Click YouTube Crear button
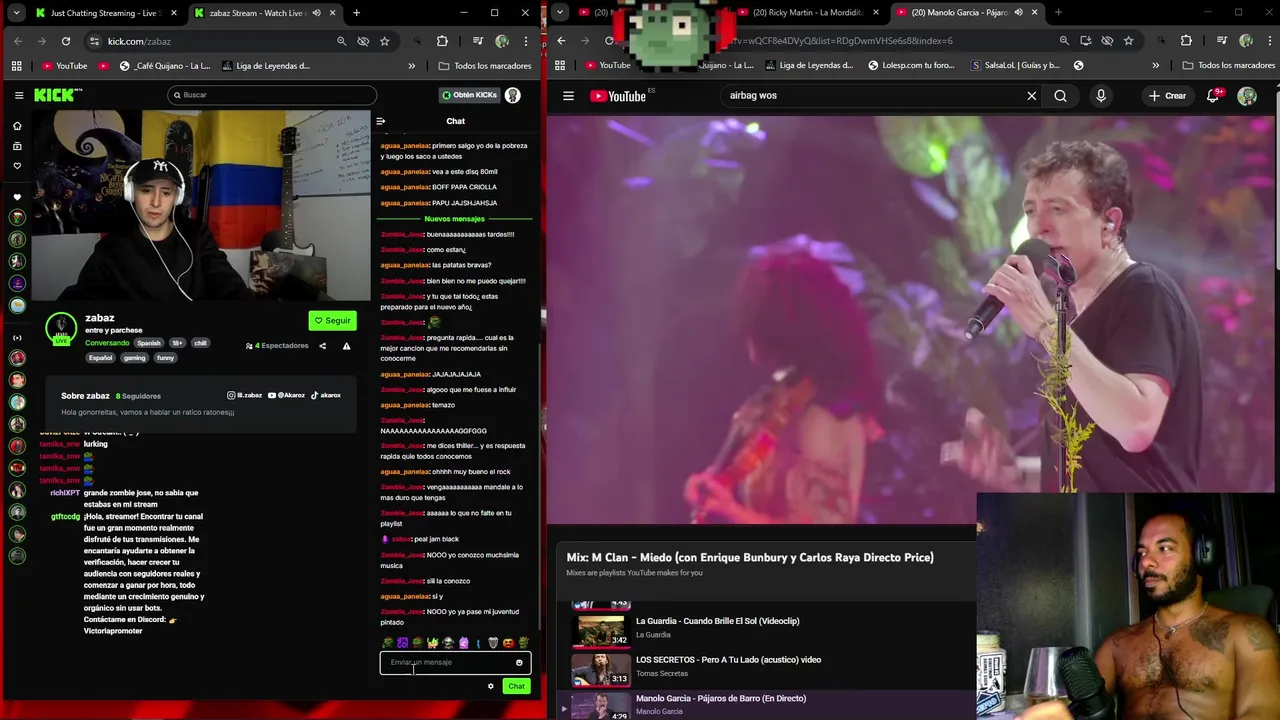Screen dimensions: 1280x720 [x=1167, y=96]
